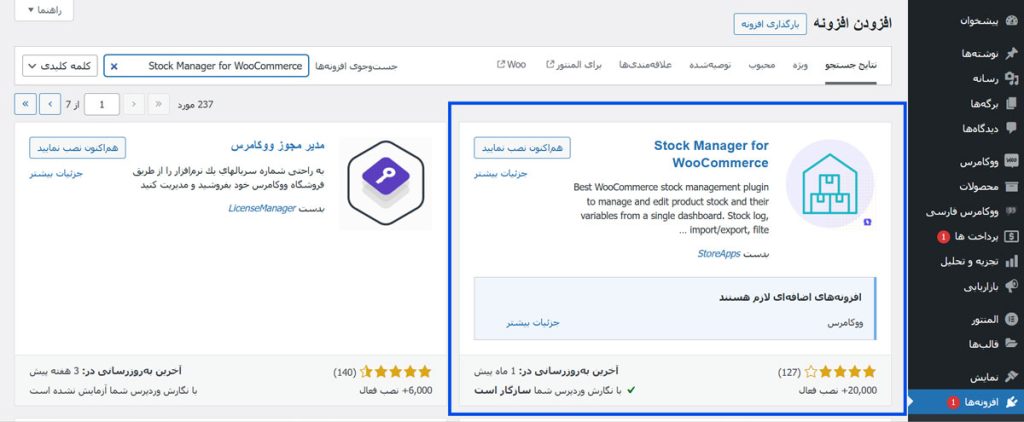Expand the Help (راهنما) dropdown
This screenshot has width=1024, height=422.
point(45,9)
